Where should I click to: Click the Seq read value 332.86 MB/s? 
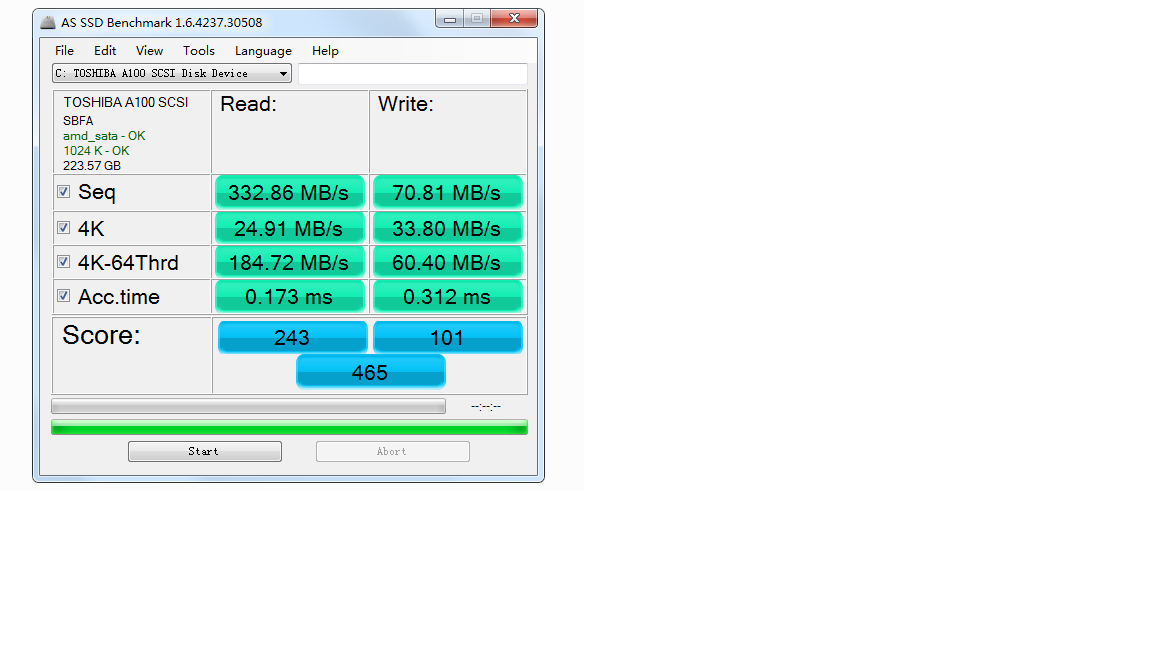coord(289,192)
